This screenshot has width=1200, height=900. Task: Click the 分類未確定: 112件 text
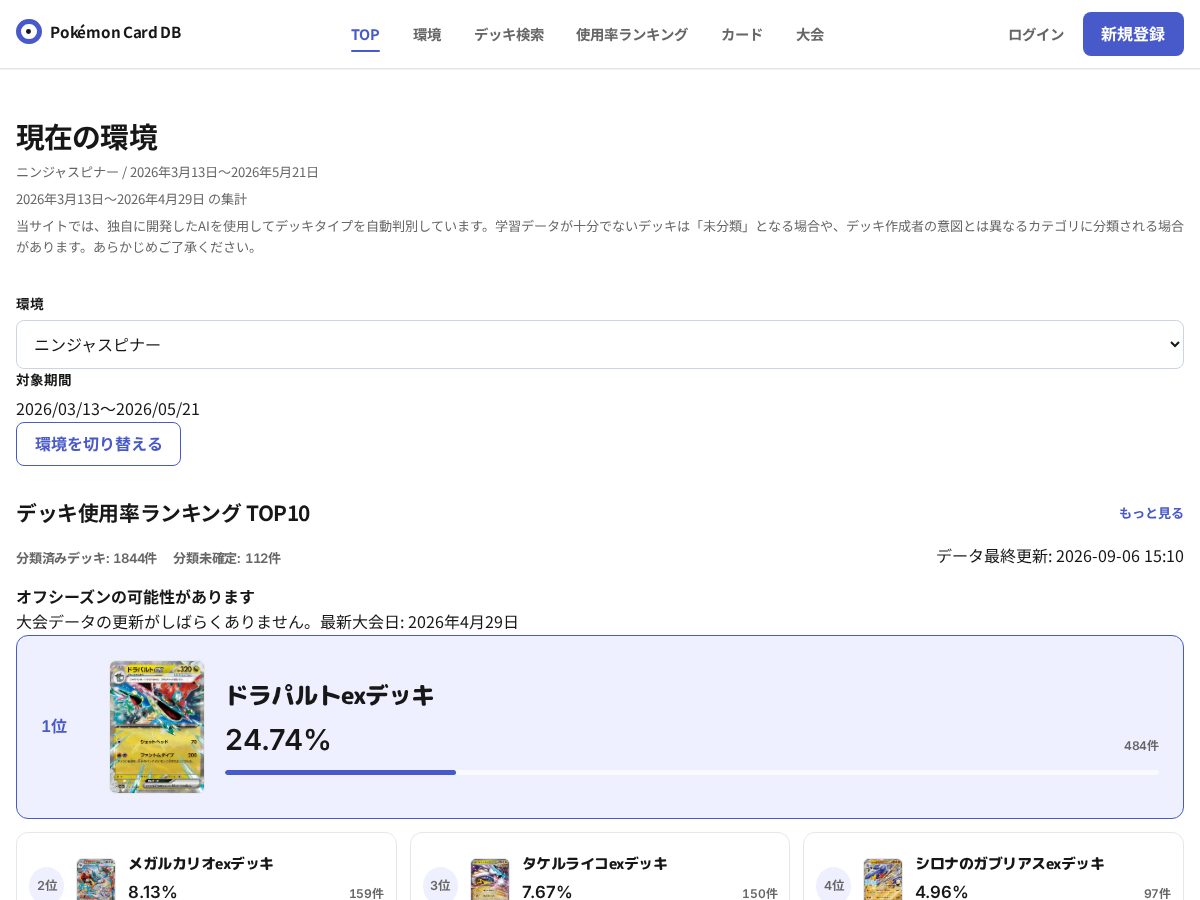[227, 558]
